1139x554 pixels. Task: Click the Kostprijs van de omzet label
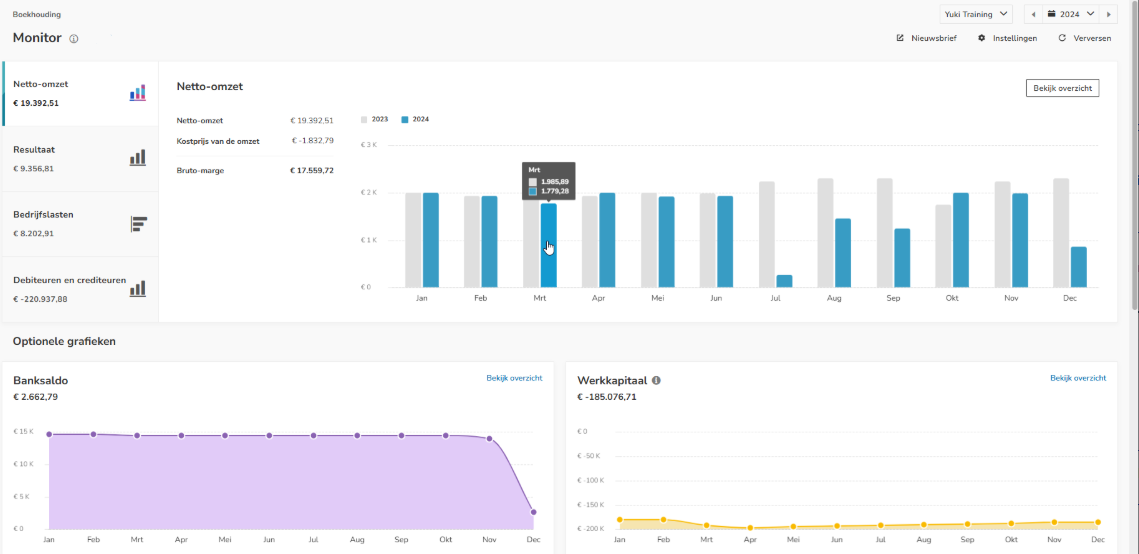pos(218,141)
